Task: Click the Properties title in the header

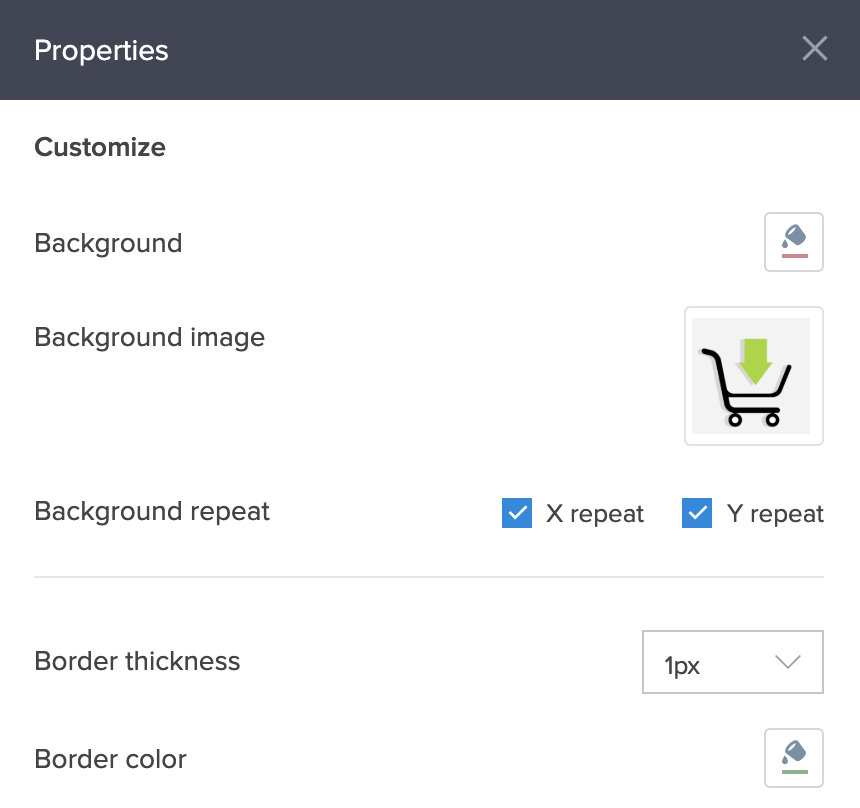Action: 101,50
